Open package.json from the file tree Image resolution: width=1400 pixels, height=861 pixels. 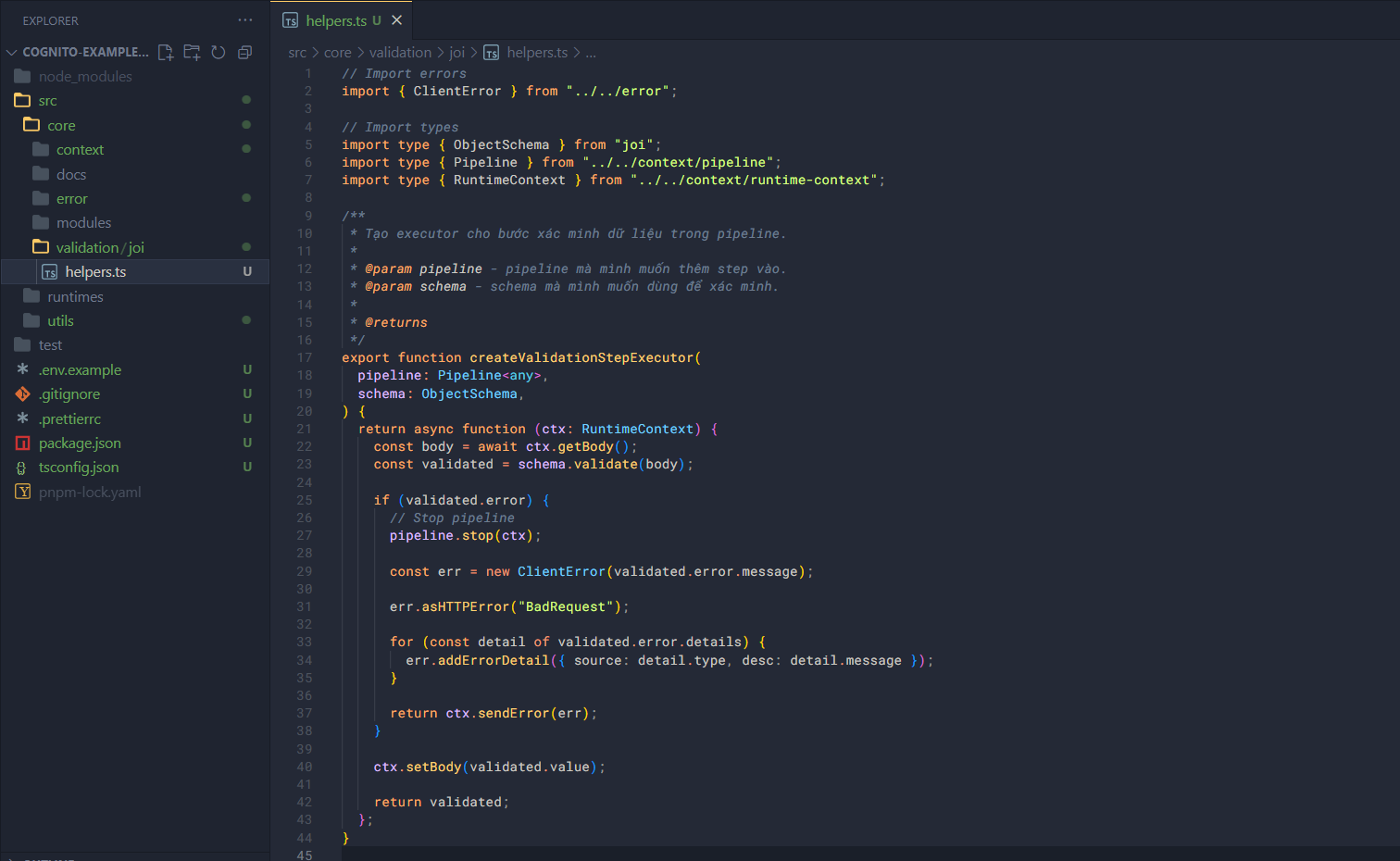(80, 443)
